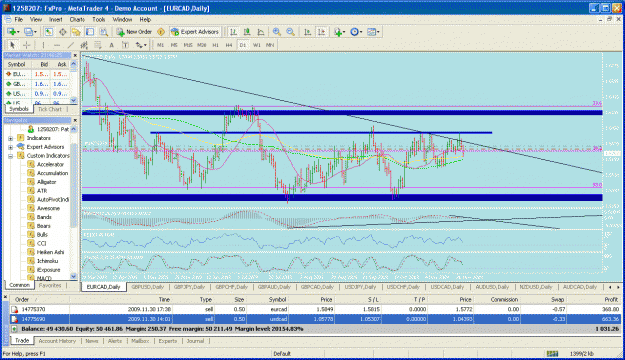The image size is (625, 360).
Task: Open the File menu
Action: pos(19,19)
